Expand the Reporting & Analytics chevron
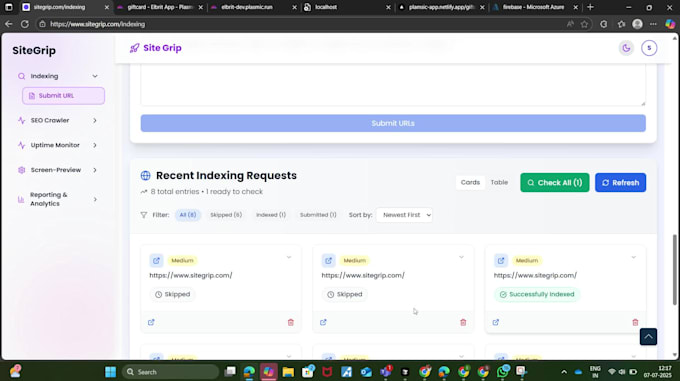Screen dimensions: 680x381 (x=95, y=199)
